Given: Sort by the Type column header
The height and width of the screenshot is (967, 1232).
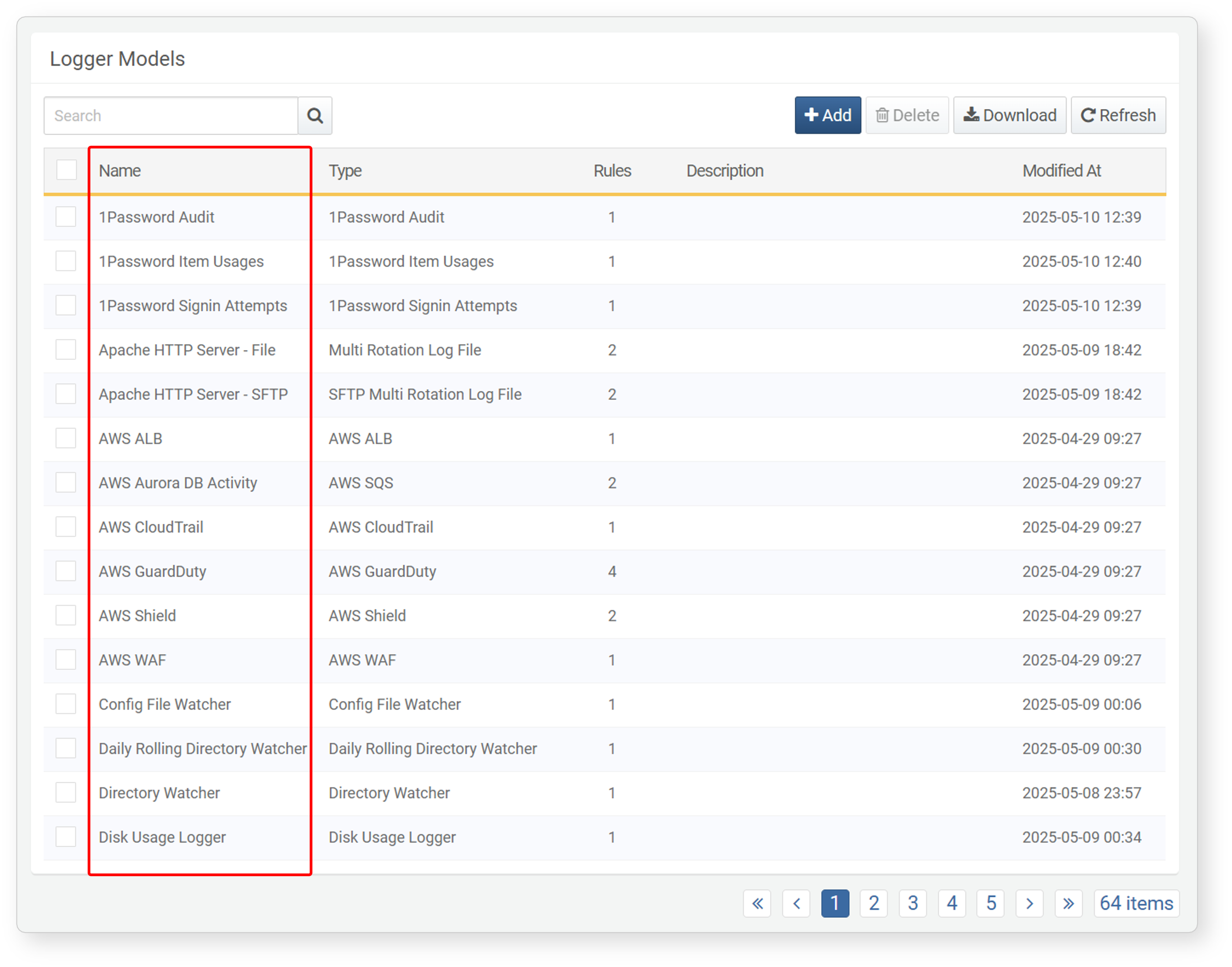Looking at the screenshot, I should (346, 170).
